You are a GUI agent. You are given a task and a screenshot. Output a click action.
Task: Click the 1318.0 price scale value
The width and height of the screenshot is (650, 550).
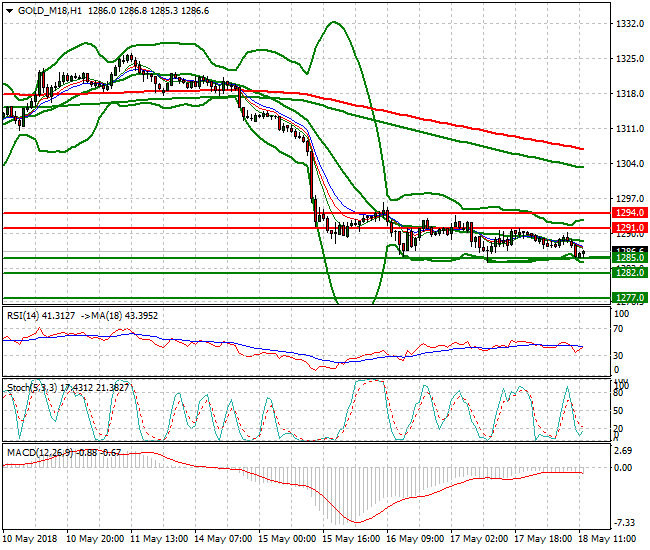point(630,94)
